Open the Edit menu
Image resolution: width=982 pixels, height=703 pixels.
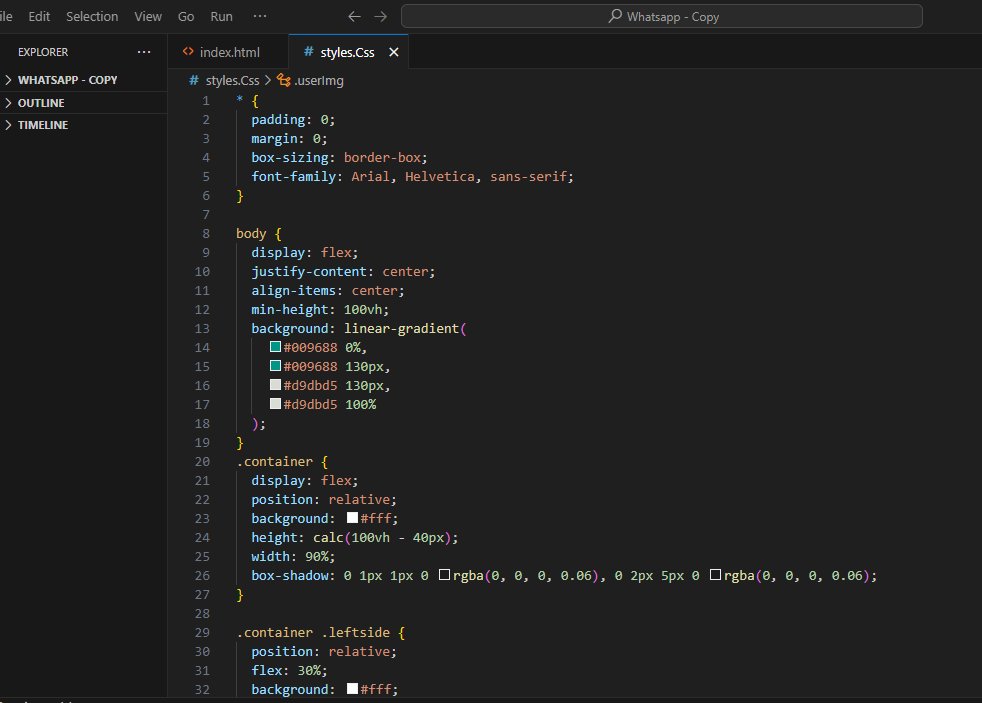[39, 16]
